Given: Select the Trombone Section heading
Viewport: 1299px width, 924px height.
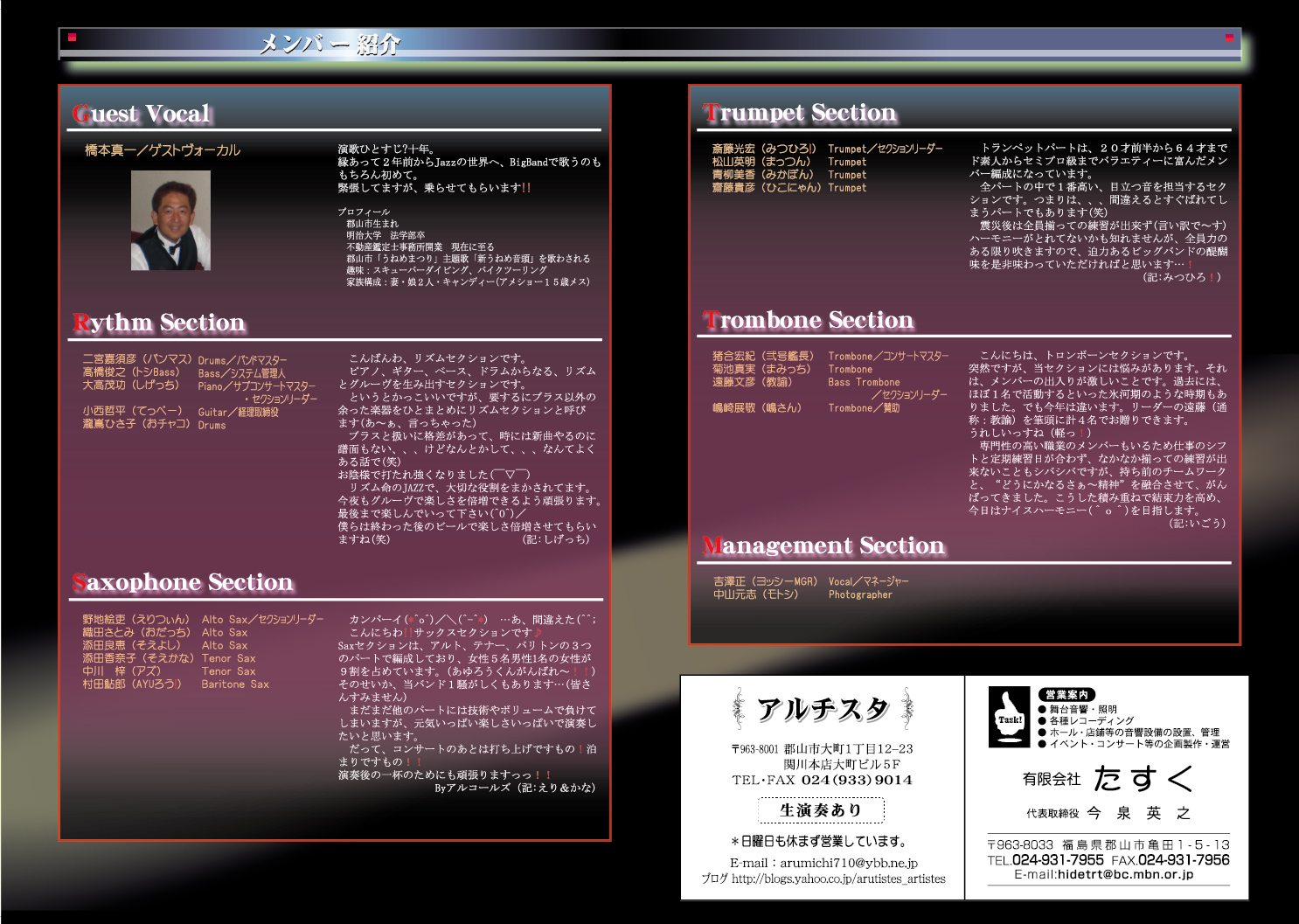Looking at the screenshot, I should click(809, 320).
